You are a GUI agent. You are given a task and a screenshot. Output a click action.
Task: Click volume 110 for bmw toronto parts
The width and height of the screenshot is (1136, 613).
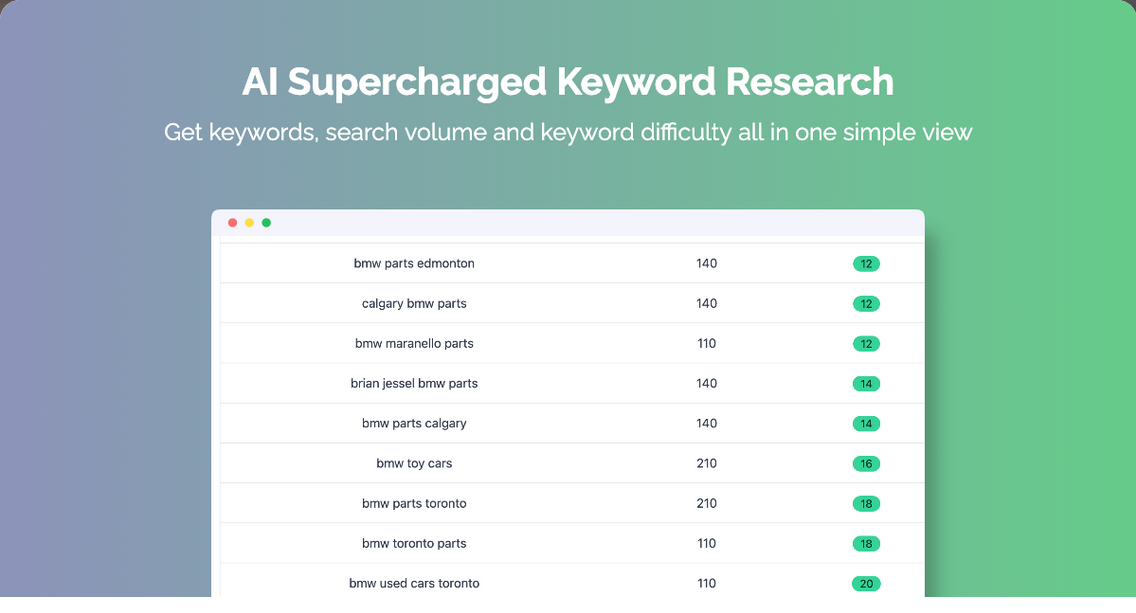[x=706, y=543]
